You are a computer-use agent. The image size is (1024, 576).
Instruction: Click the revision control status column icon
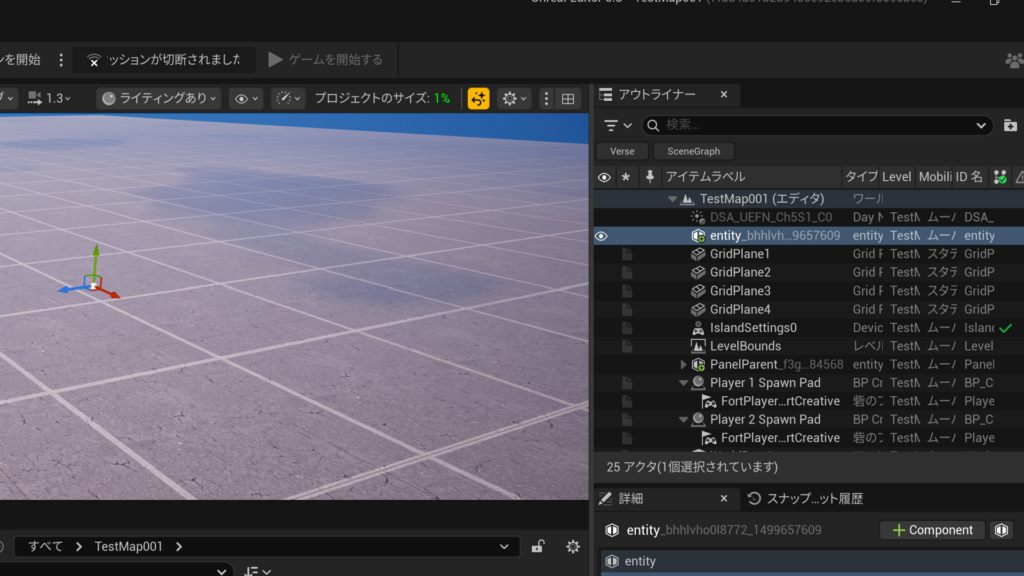999,177
